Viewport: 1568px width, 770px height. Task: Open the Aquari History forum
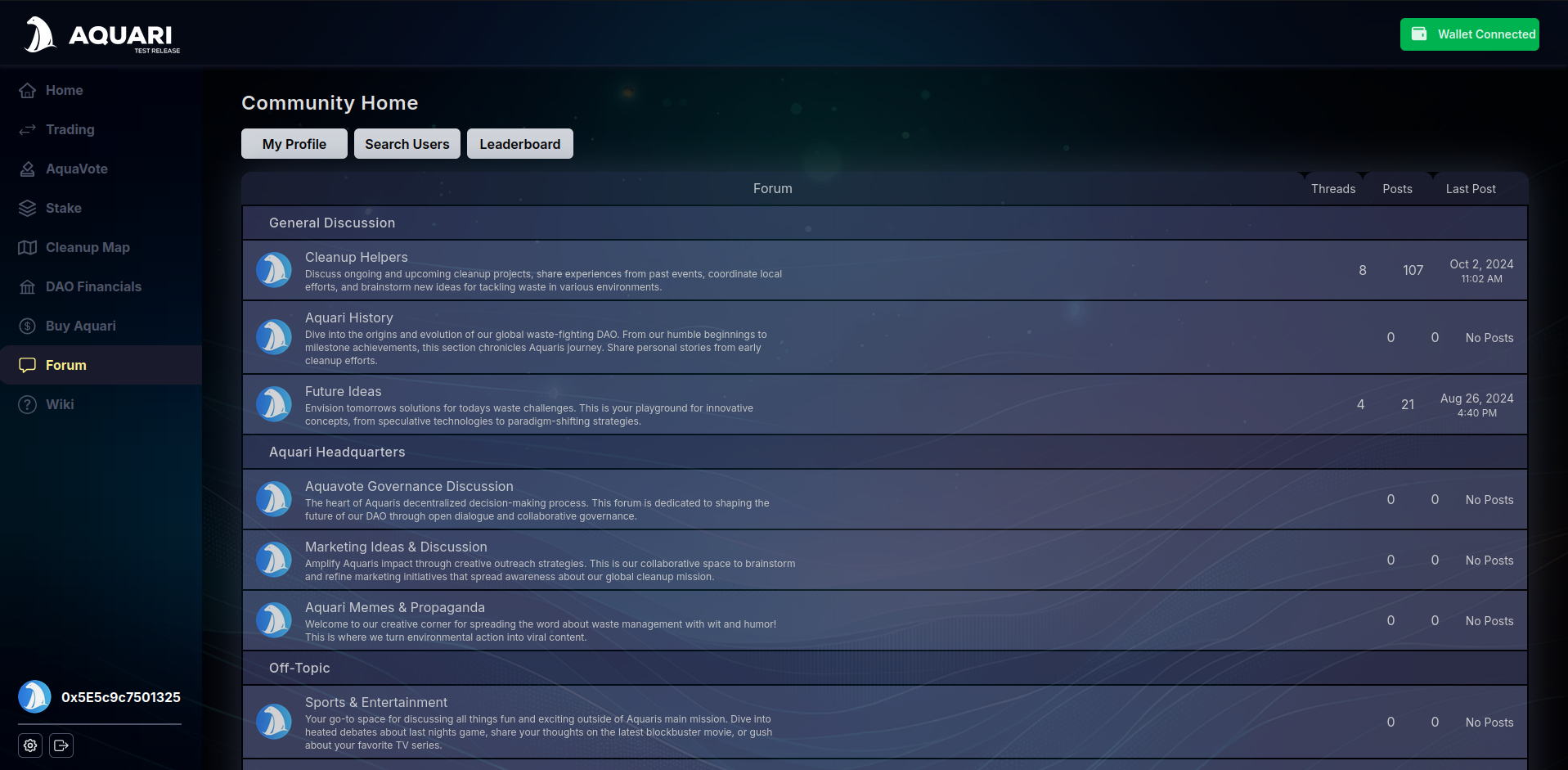click(349, 317)
